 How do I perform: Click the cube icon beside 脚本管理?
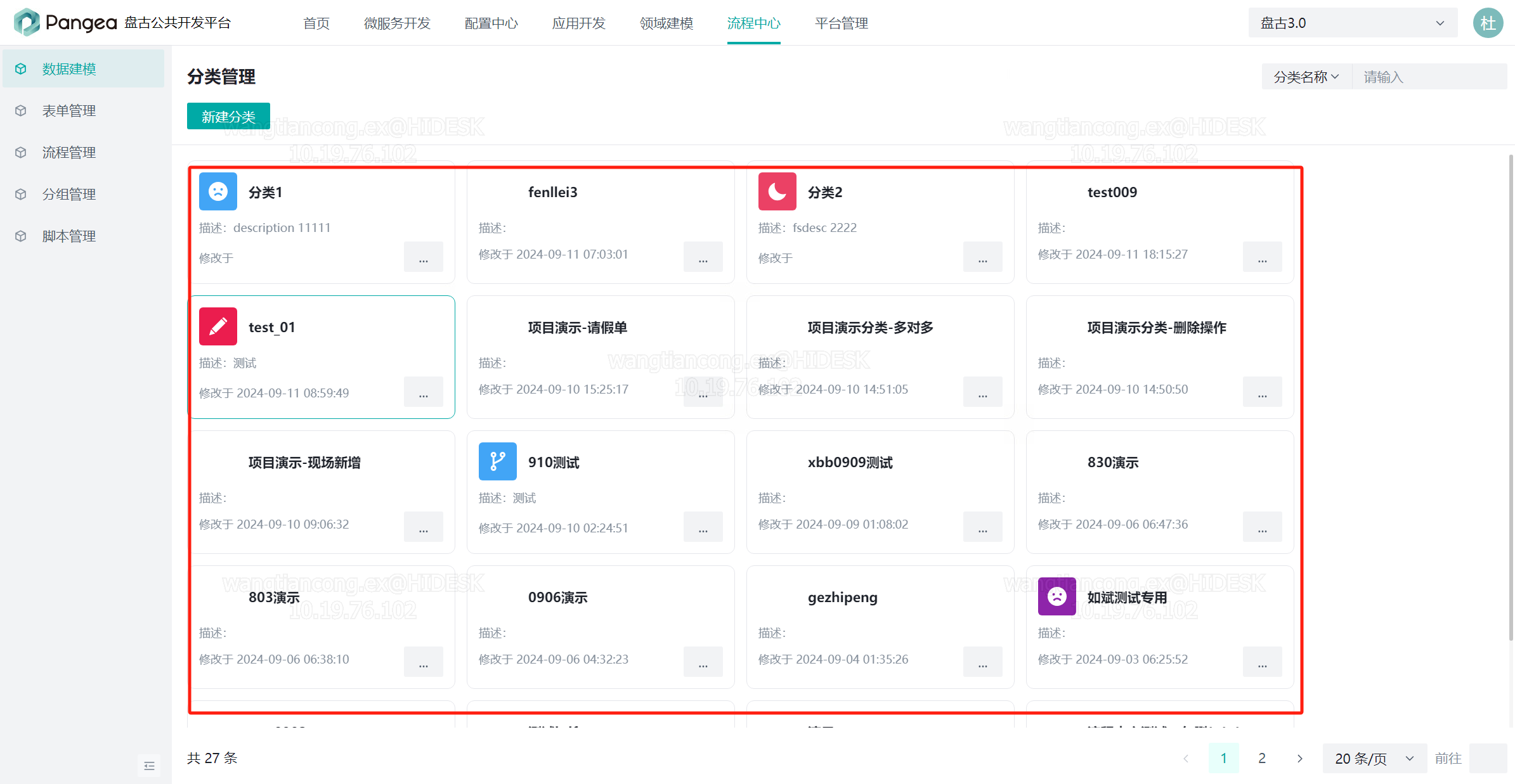[x=21, y=236]
